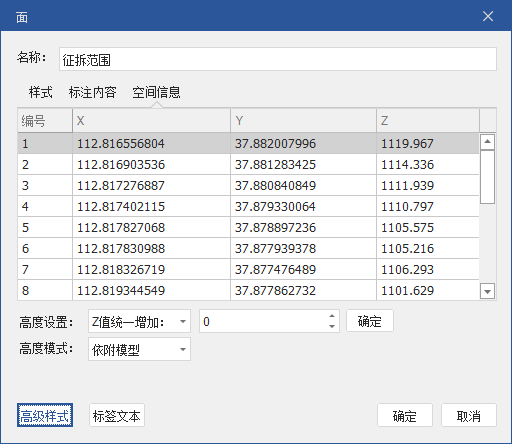This screenshot has width=512, height=444.
Task: Click the height value input showing 0
Action: (263, 321)
